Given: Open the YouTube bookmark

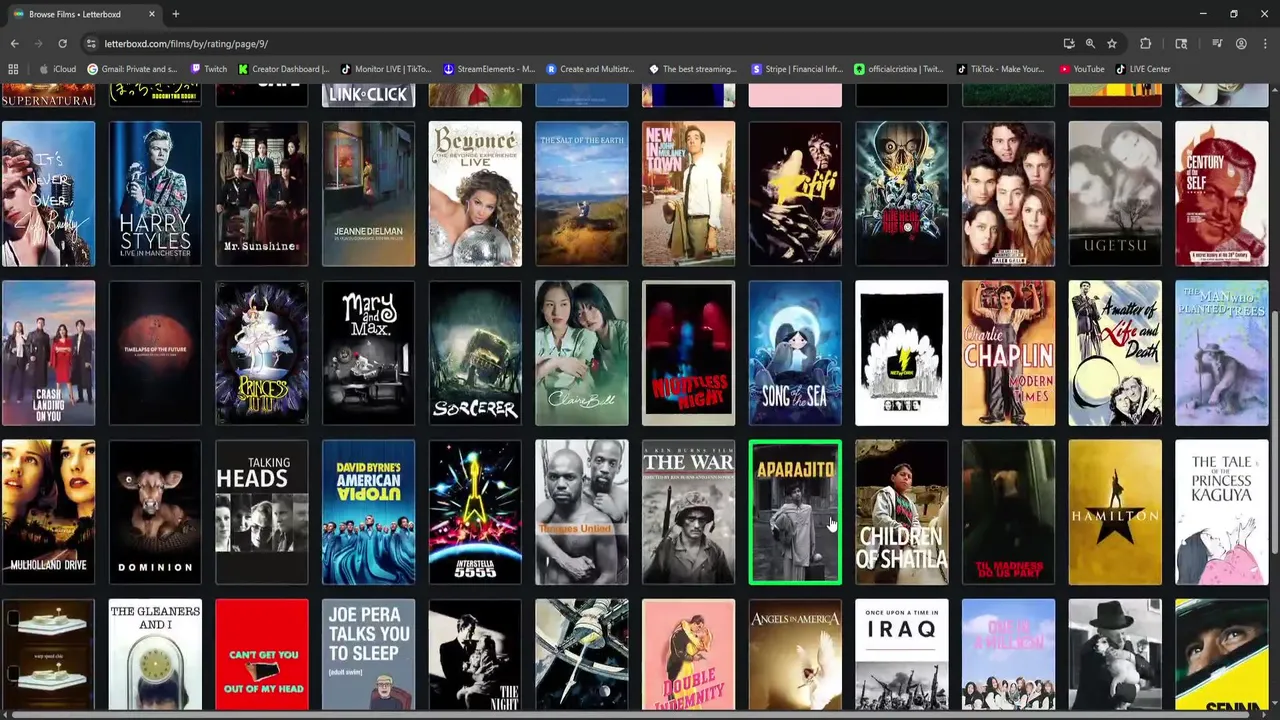Looking at the screenshot, I should click(1081, 69).
